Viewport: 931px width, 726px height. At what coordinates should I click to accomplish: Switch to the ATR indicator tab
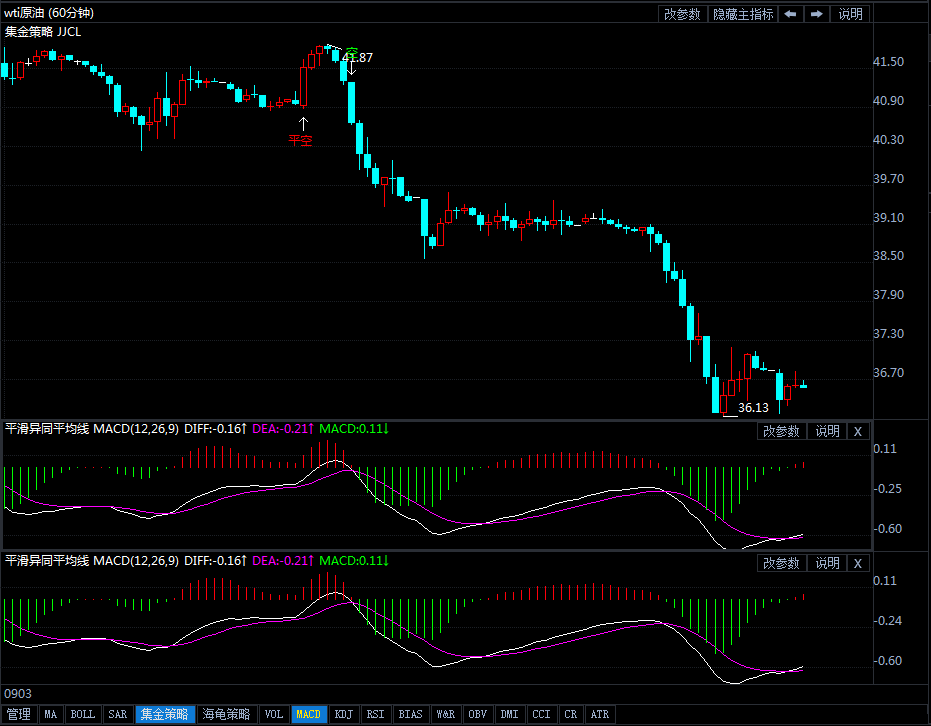coord(599,714)
